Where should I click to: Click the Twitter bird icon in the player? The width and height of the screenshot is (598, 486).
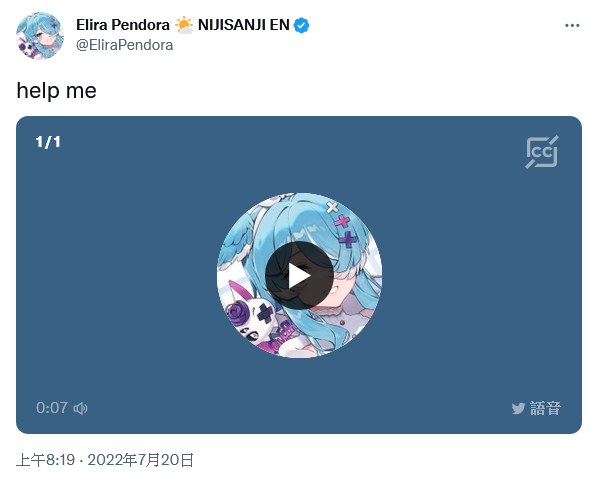(518, 409)
